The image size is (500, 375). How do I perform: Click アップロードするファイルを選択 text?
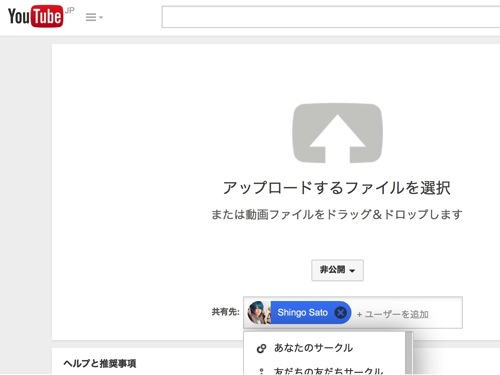(337, 188)
